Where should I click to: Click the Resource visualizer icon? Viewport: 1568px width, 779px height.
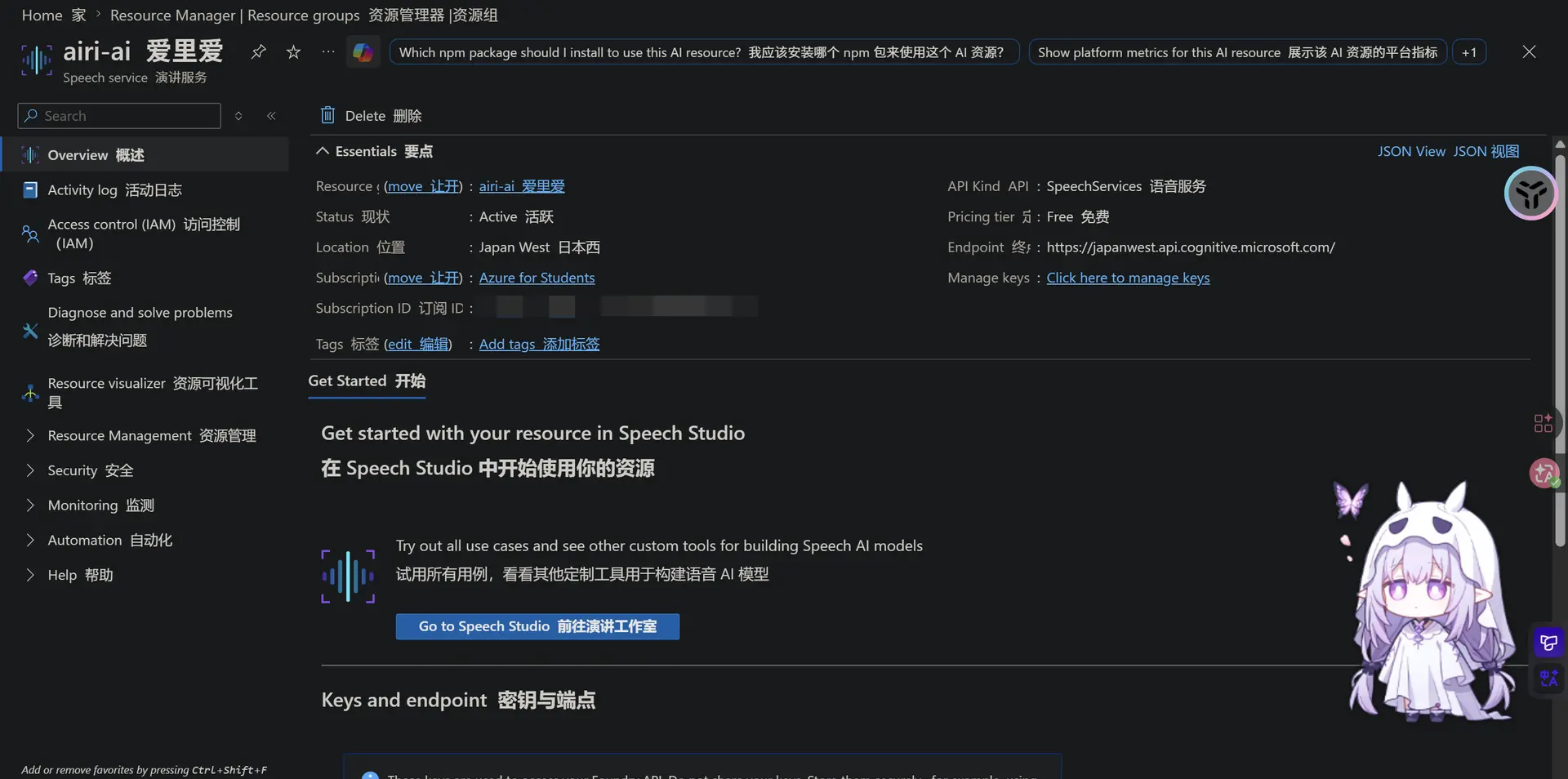(30, 393)
